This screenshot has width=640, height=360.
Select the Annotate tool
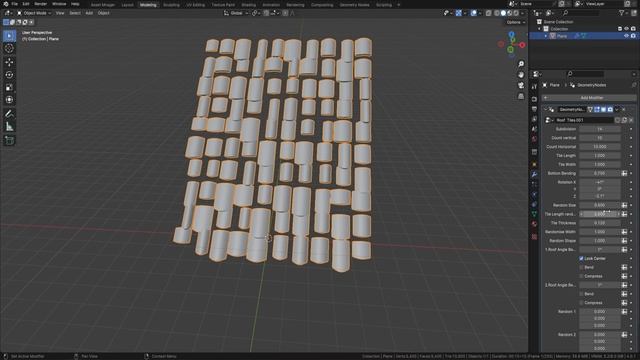9,114
